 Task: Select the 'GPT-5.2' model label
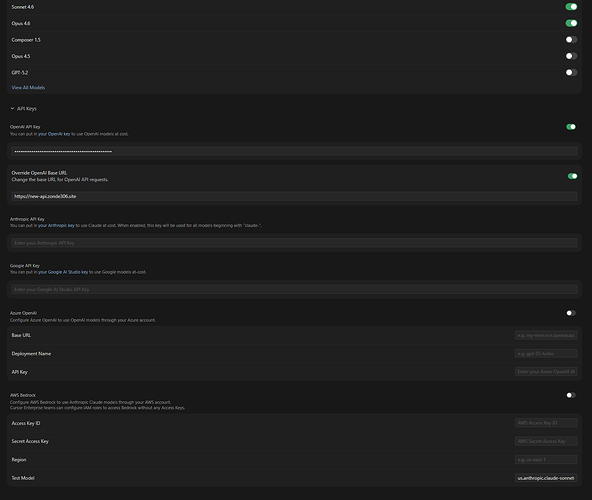(x=20, y=73)
